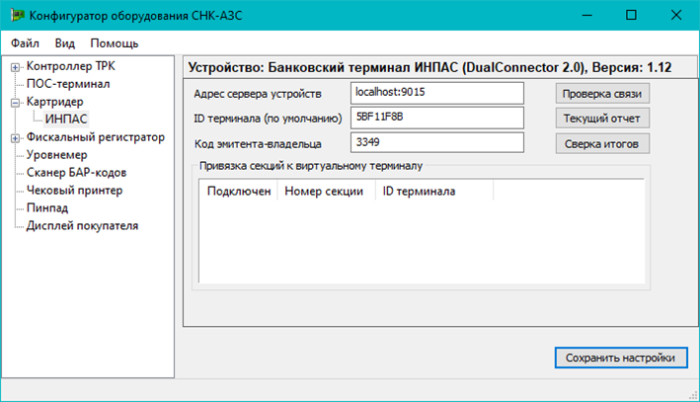Open the Вид menu
Viewport: 700px width, 402px height.
65,43
